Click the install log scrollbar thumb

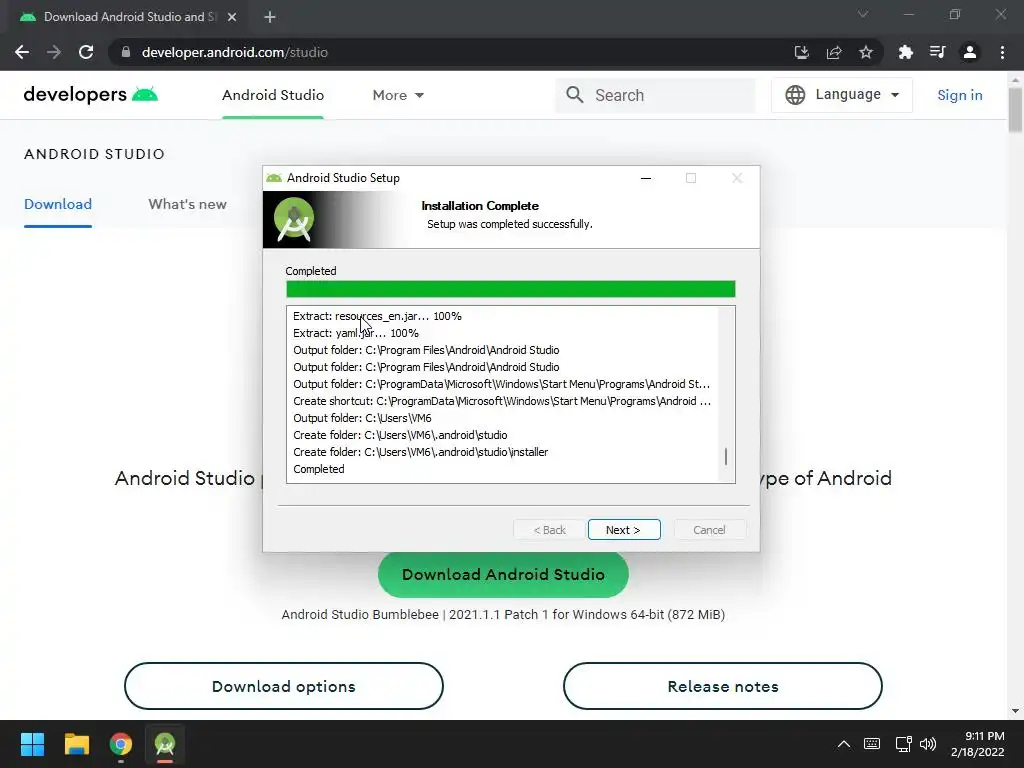coord(726,456)
